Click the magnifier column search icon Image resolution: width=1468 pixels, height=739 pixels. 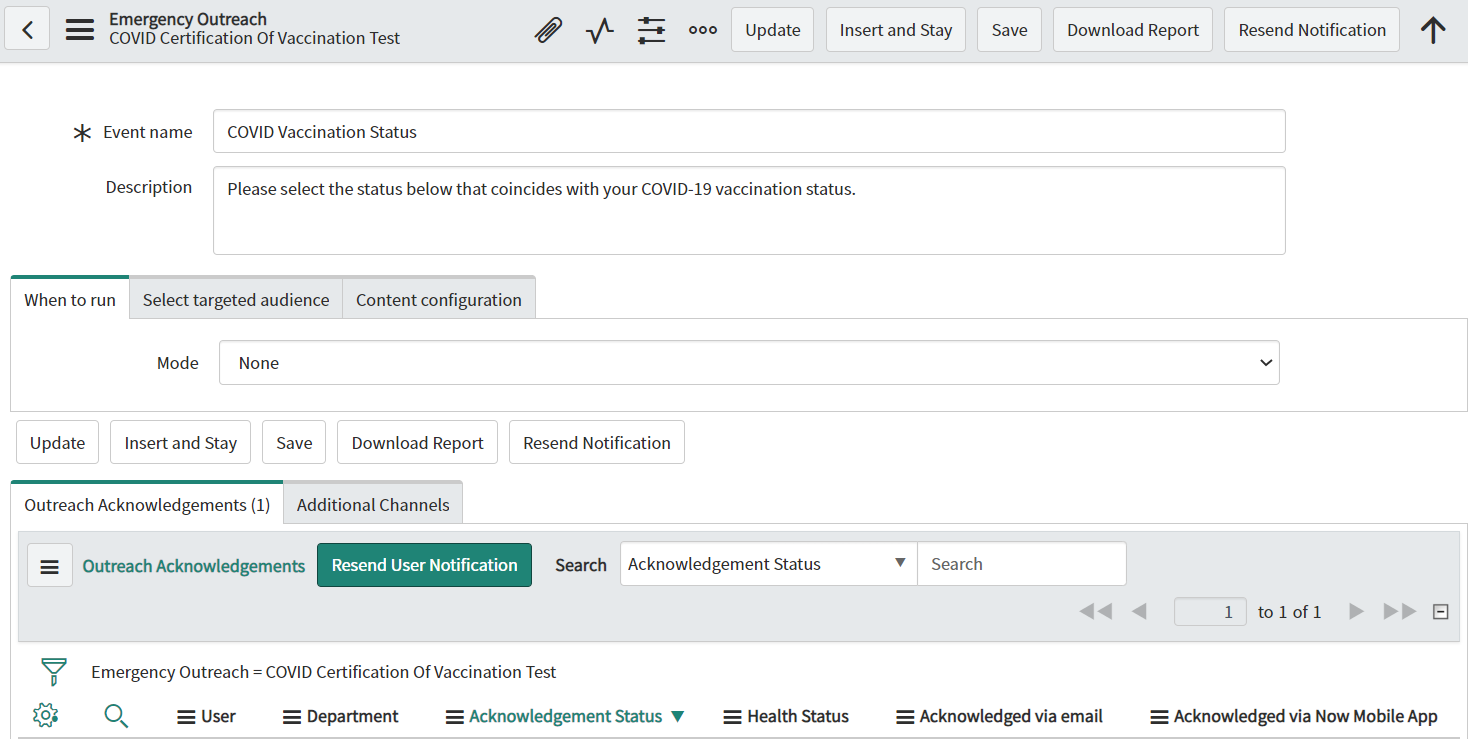(x=116, y=715)
